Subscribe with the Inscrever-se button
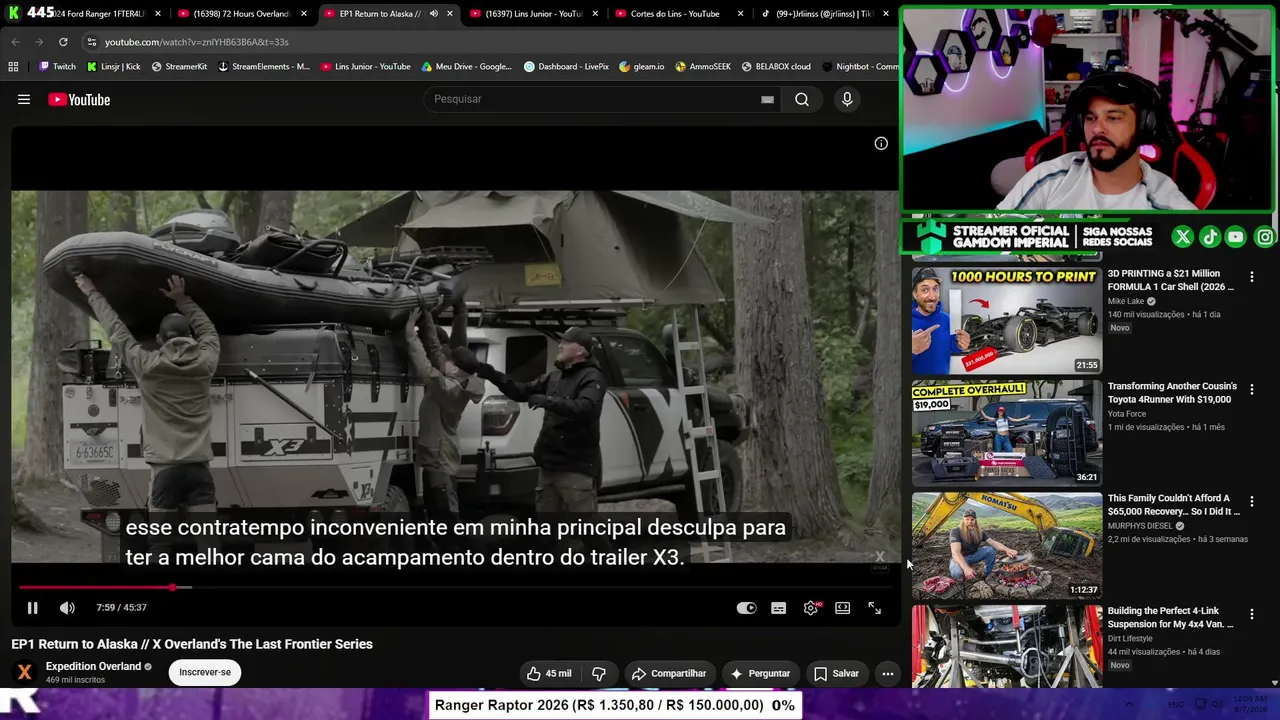 tap(205, 672)
